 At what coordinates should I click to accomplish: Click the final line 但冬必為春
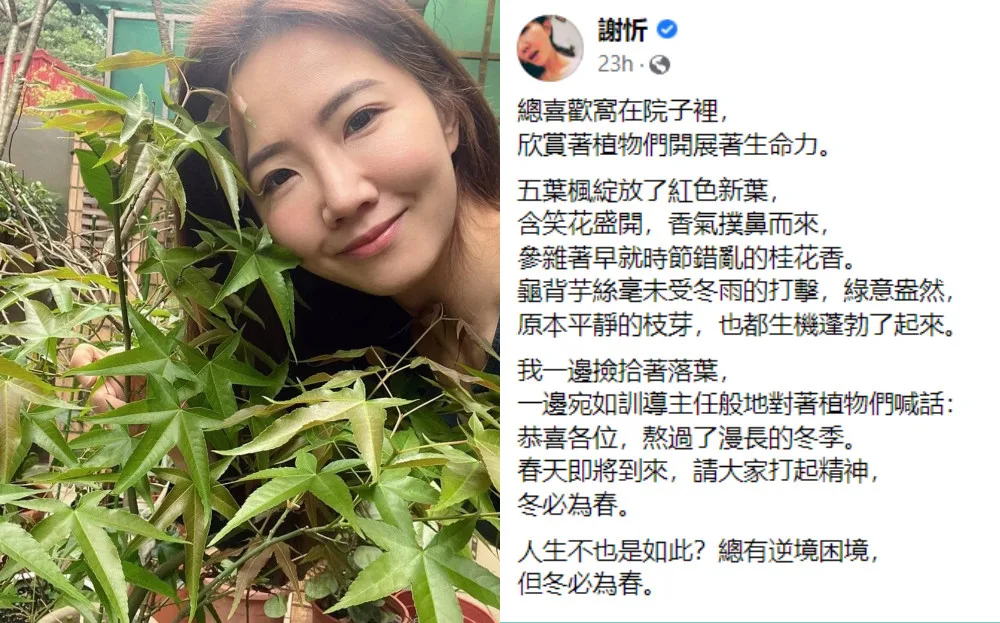[x=585, y=585]
